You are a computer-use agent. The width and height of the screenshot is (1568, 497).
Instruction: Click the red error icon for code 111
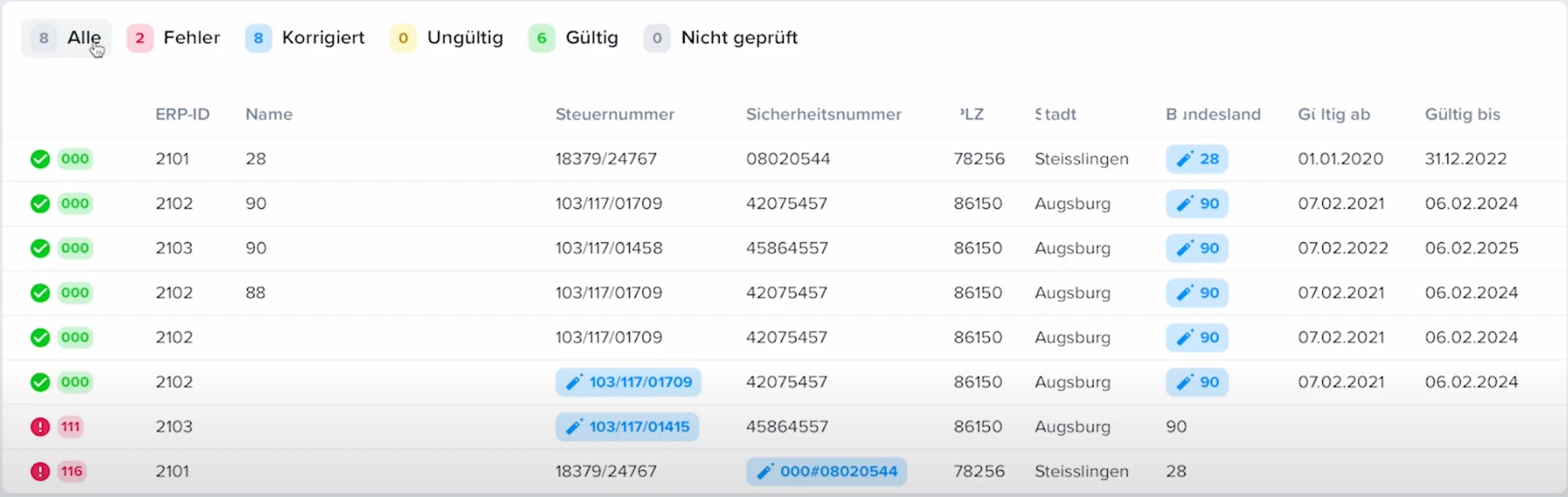coord(41,427)
